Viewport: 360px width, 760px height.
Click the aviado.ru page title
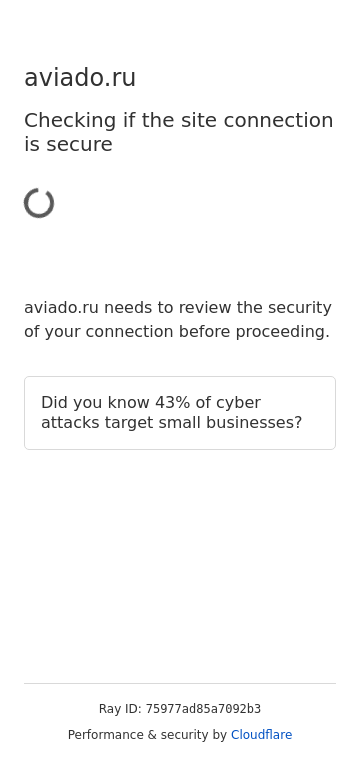tap(80, 78)
